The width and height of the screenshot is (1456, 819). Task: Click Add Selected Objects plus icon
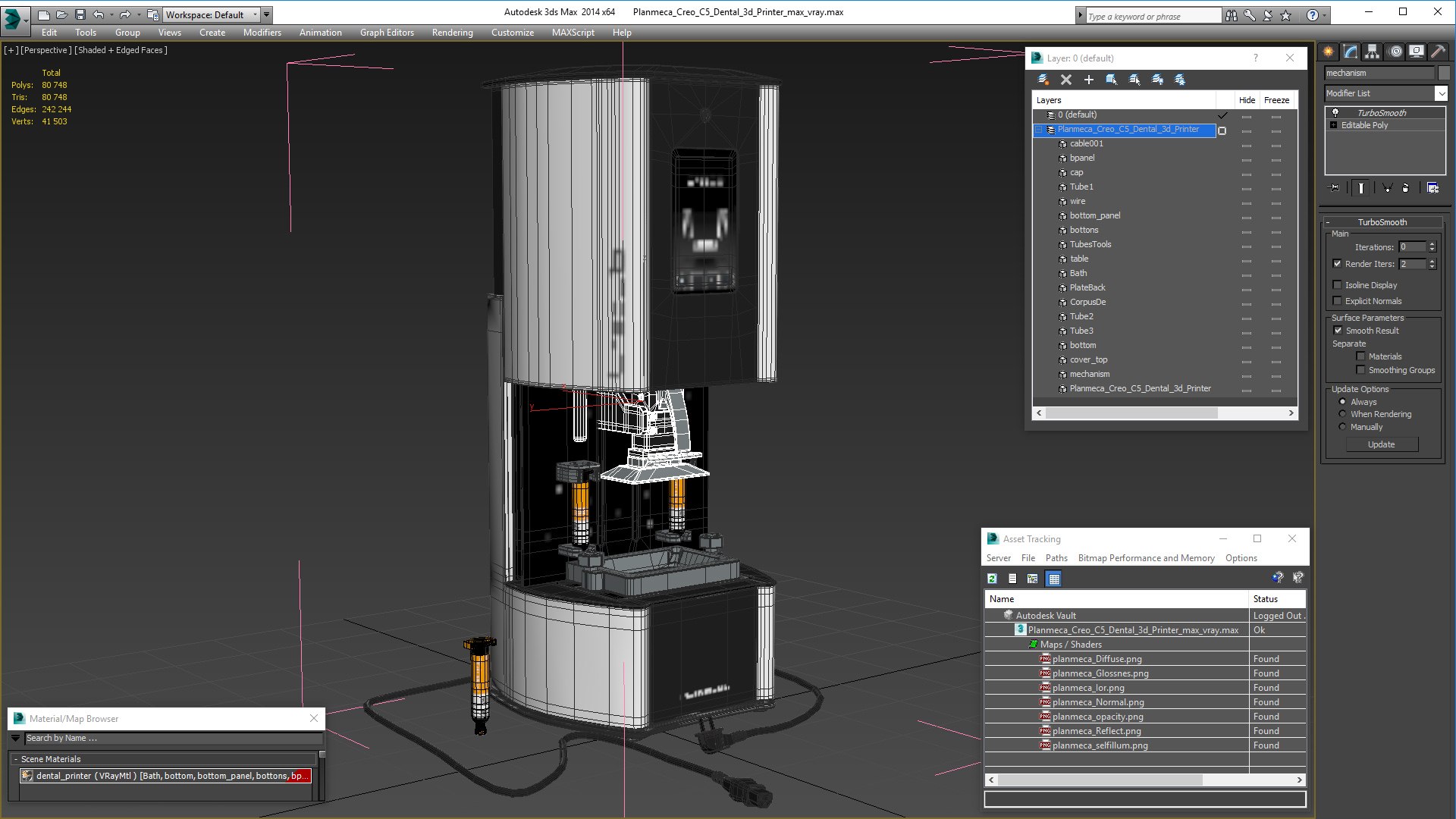(1089, 80)
